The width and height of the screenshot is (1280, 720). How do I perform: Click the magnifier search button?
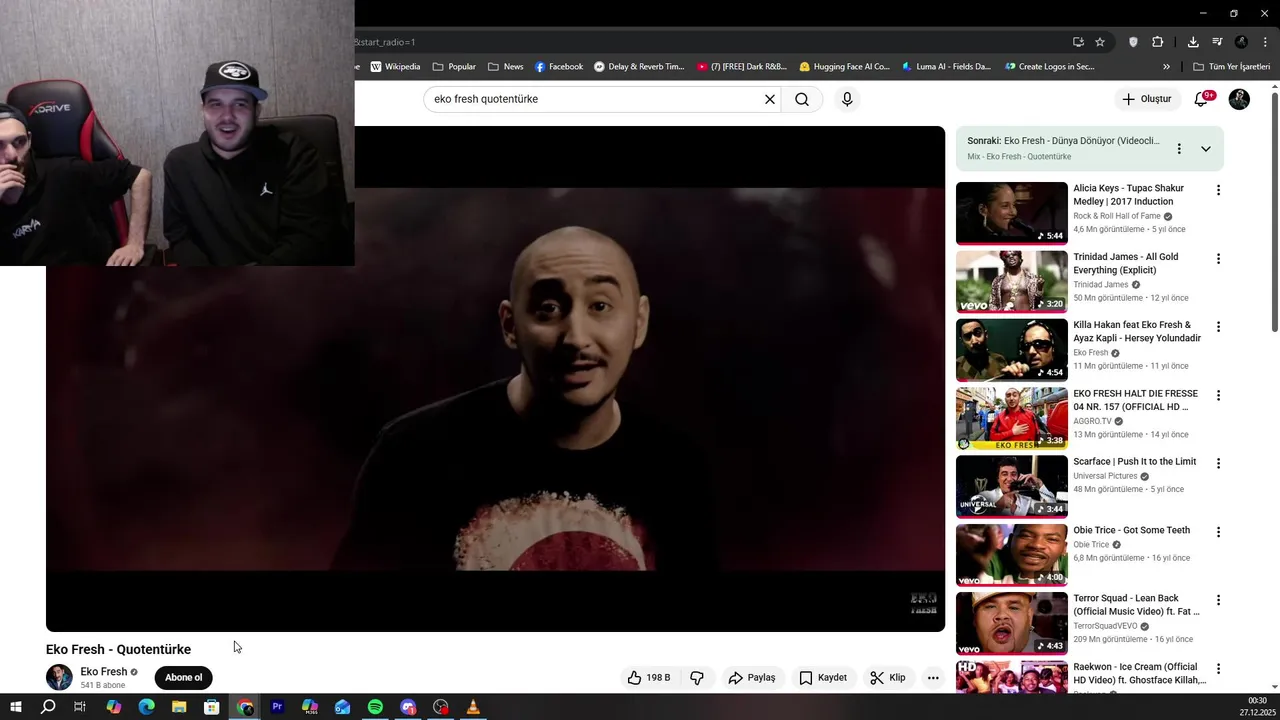pos(802,99)
